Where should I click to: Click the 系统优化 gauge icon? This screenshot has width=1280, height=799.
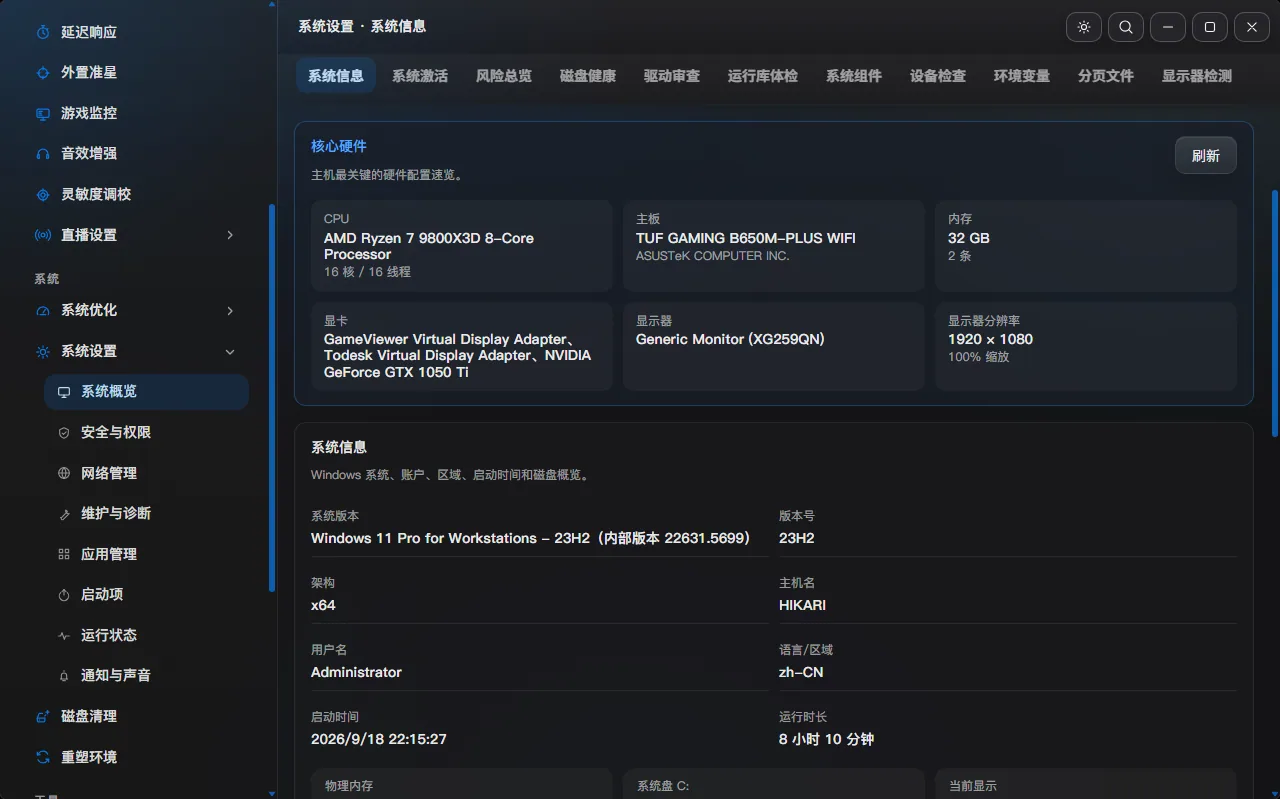43,311
